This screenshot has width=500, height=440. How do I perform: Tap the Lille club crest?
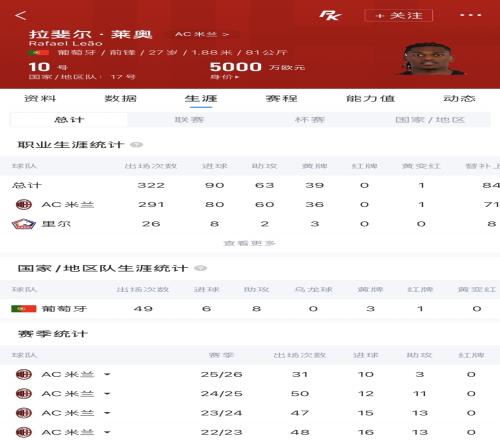[24, 224]
